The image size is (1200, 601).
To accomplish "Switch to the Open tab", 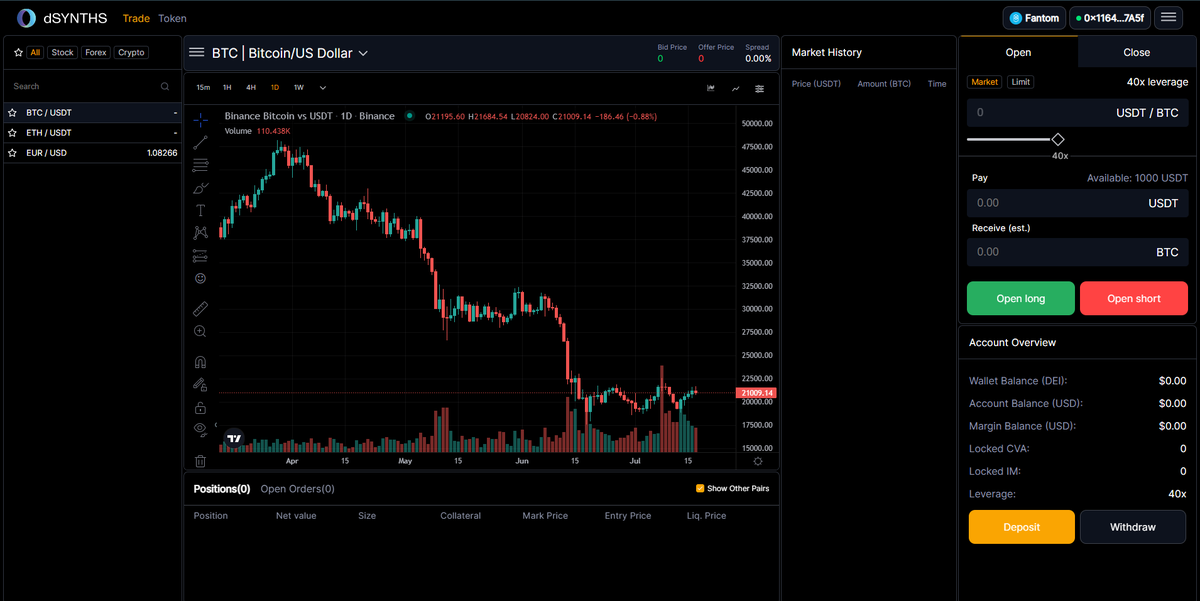I will 1018,52.
